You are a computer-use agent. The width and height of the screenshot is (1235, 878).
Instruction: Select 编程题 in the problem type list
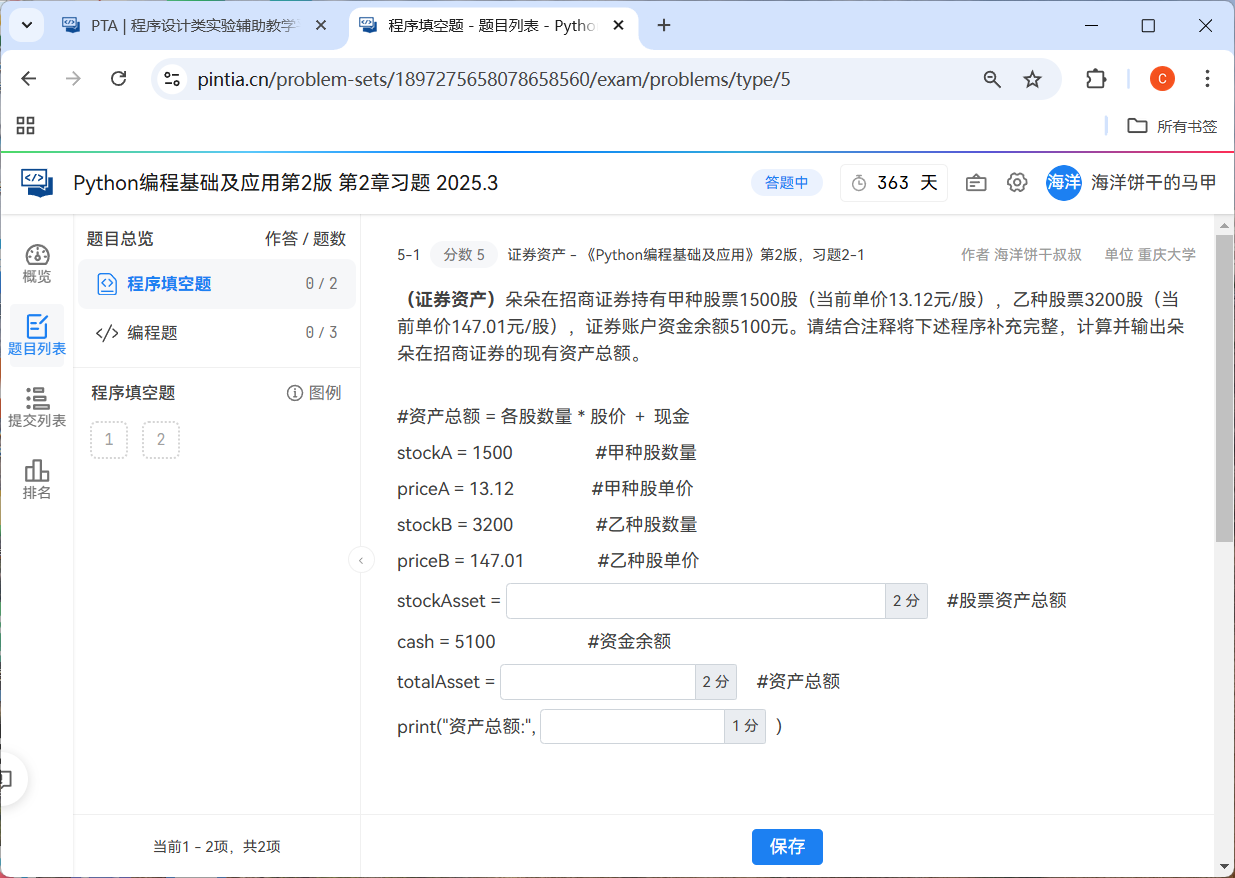pos(152,333)
